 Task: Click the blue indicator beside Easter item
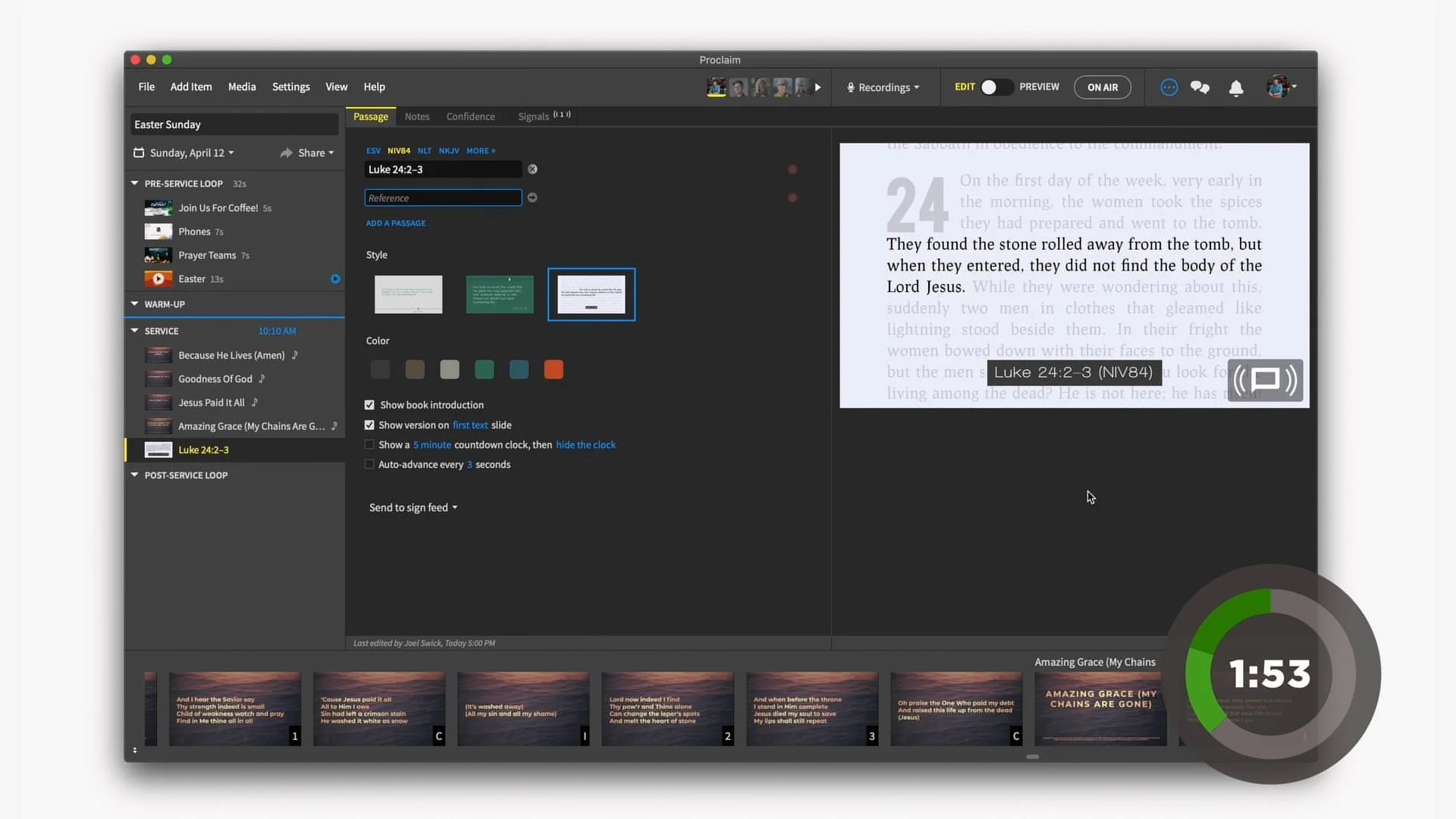click(x=335, y=279)
